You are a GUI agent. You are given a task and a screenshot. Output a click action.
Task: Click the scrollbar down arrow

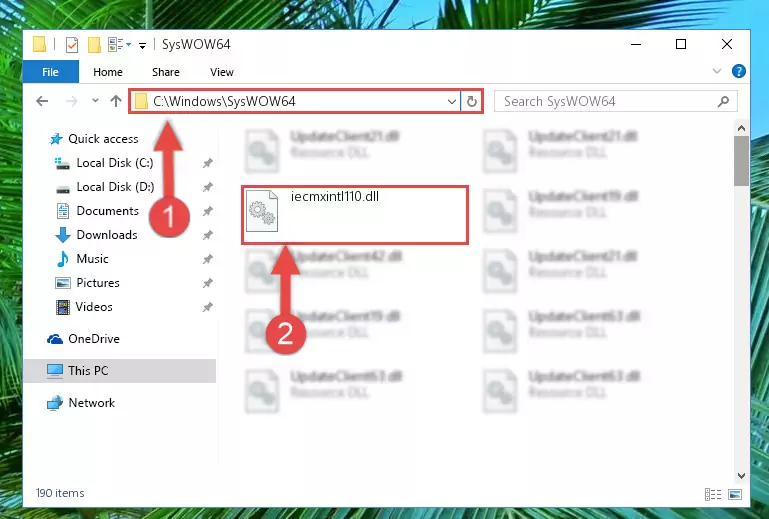[741, 475]
